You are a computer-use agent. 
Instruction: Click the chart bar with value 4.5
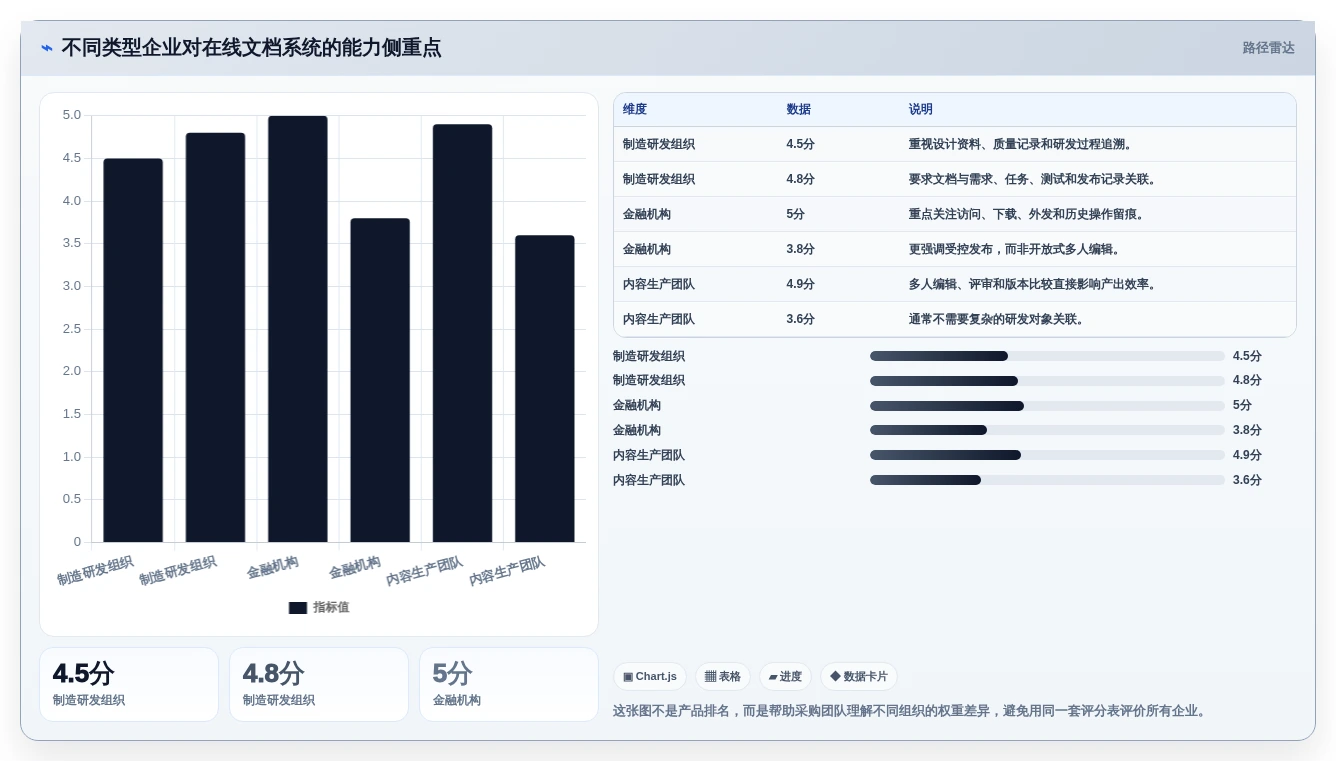pyautogui.click(x=133, y=350)
